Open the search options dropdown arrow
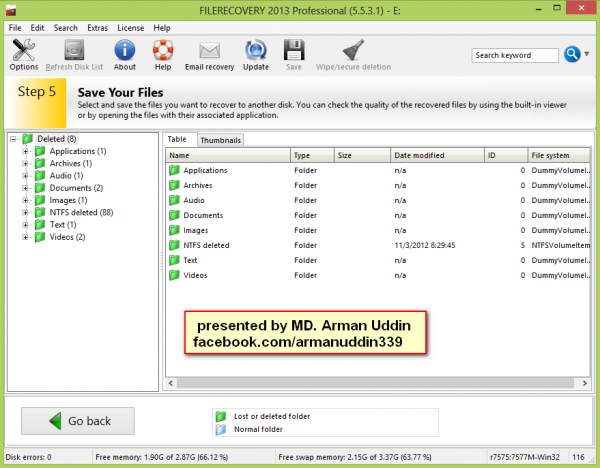Screen dimensions: 600x468 (x=587, y=54)
